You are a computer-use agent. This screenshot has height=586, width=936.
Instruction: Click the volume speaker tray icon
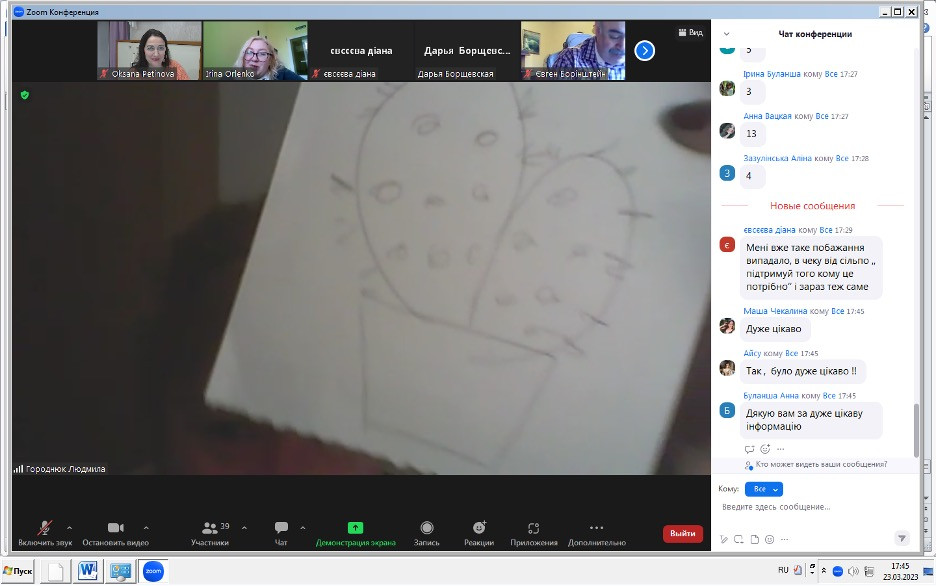(x=853, y=572)
